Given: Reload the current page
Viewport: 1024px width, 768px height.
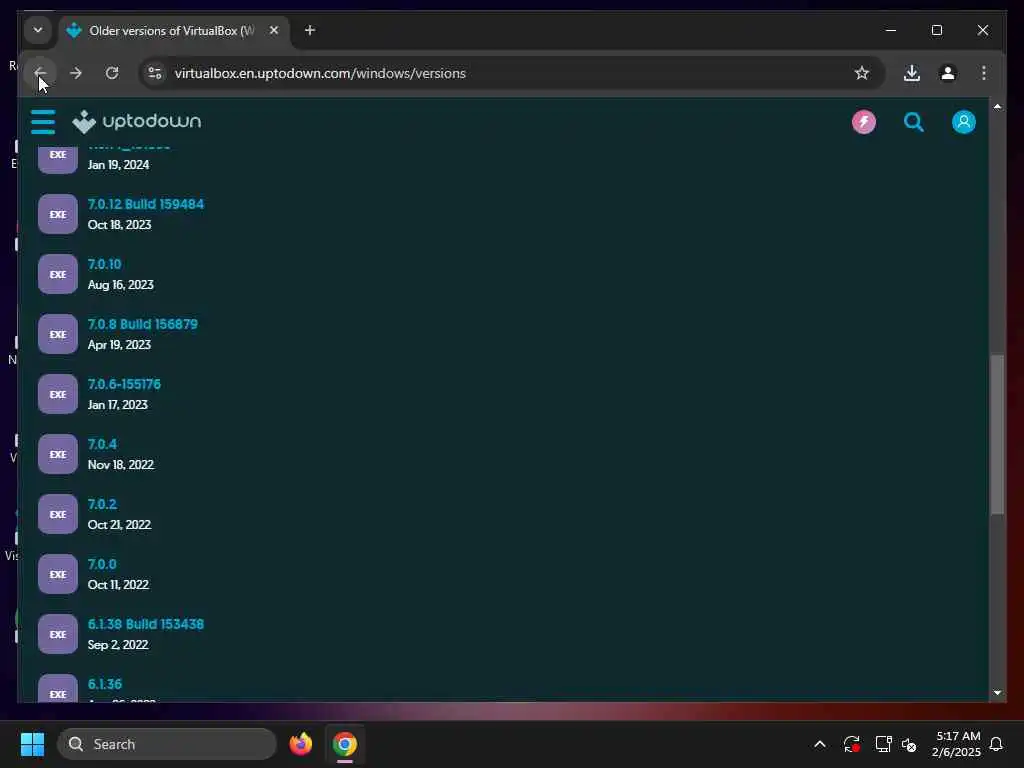Looking at the screenshot, I should pyautogui.click(x=112, y=73).
